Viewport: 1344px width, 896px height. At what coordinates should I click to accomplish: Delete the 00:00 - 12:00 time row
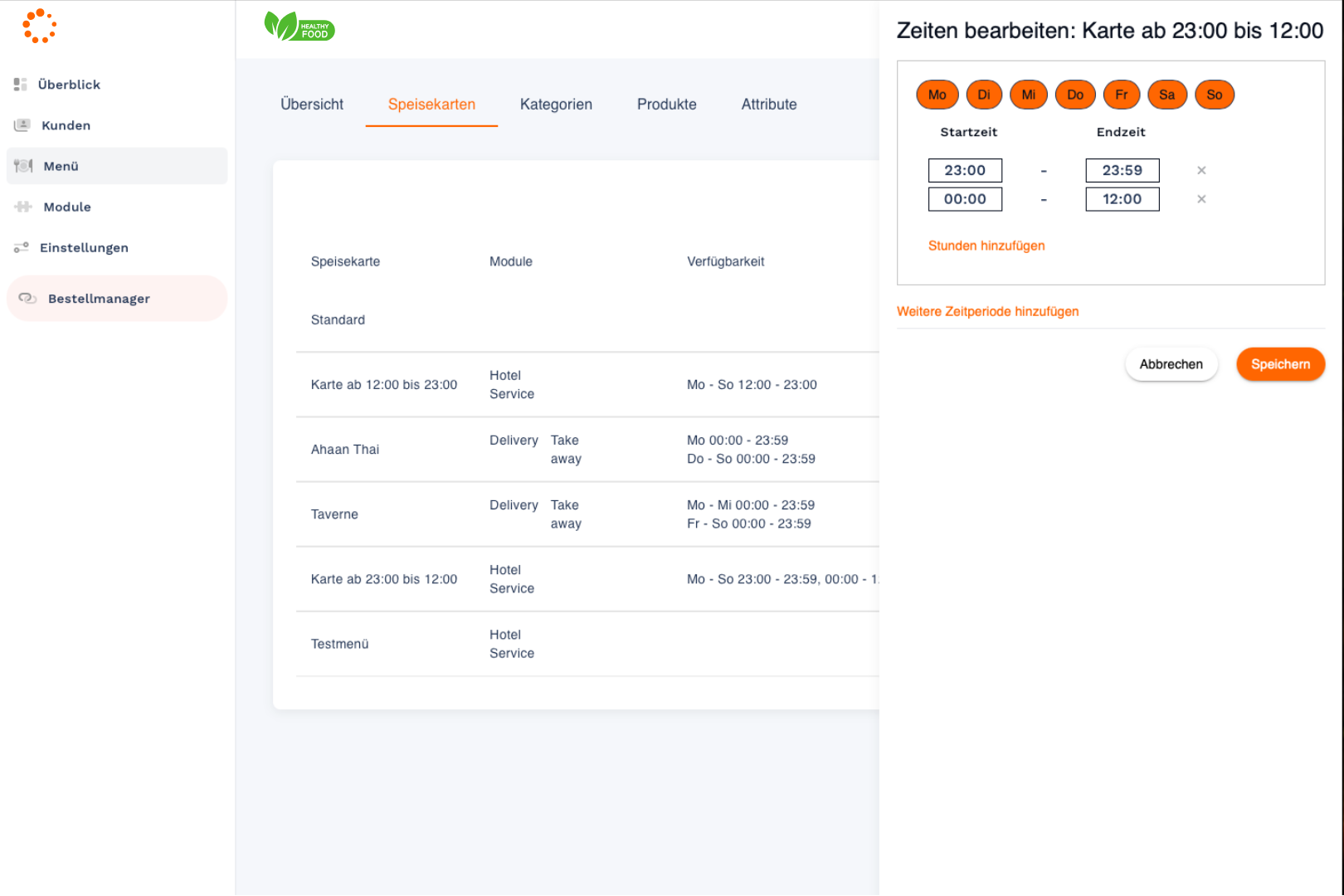1201,199
